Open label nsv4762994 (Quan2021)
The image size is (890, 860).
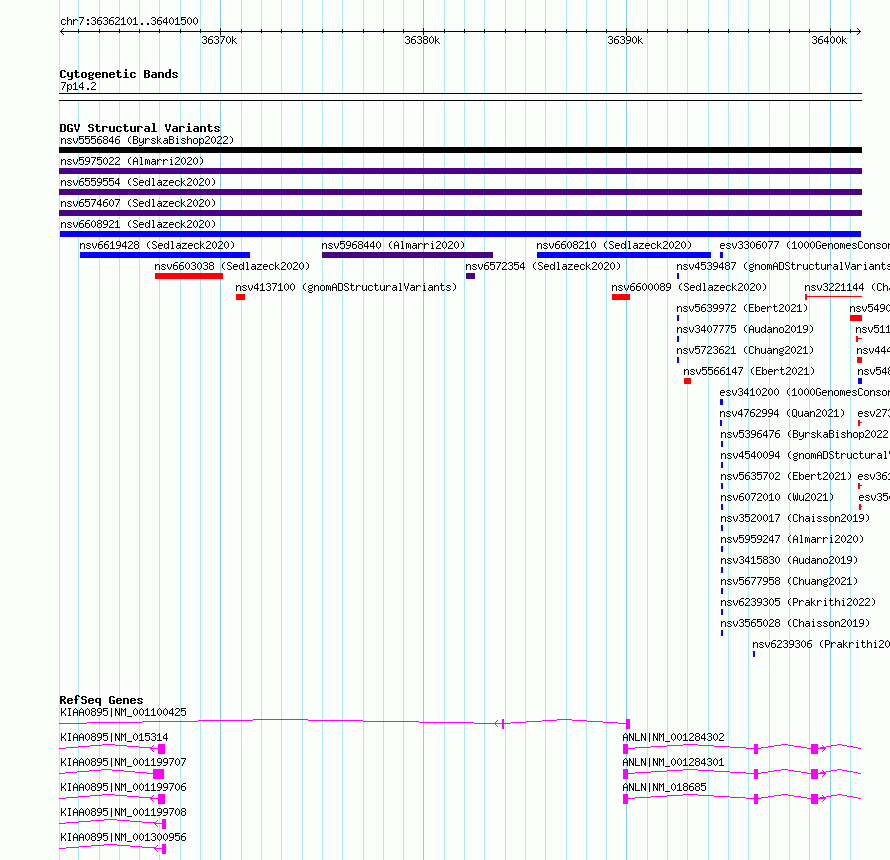click(782, 413)
